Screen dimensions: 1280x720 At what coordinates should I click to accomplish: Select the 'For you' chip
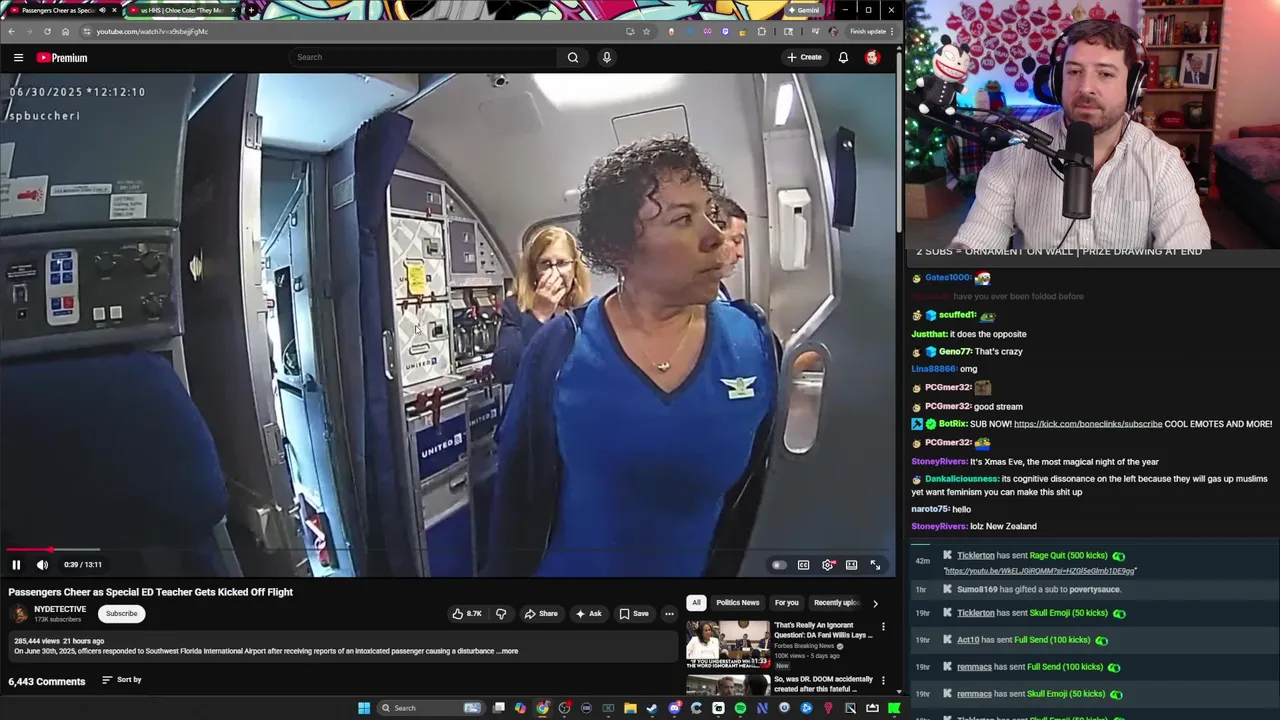pyautogui.click(x=787, y=603)
